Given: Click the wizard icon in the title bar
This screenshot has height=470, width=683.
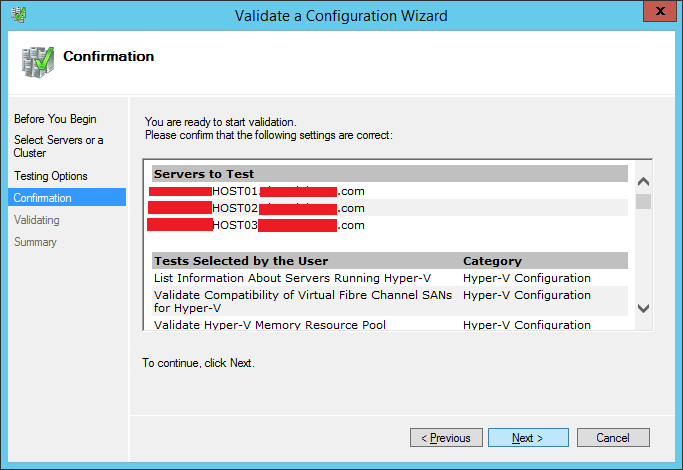Looking at the screenshot, I should point(19,15).
